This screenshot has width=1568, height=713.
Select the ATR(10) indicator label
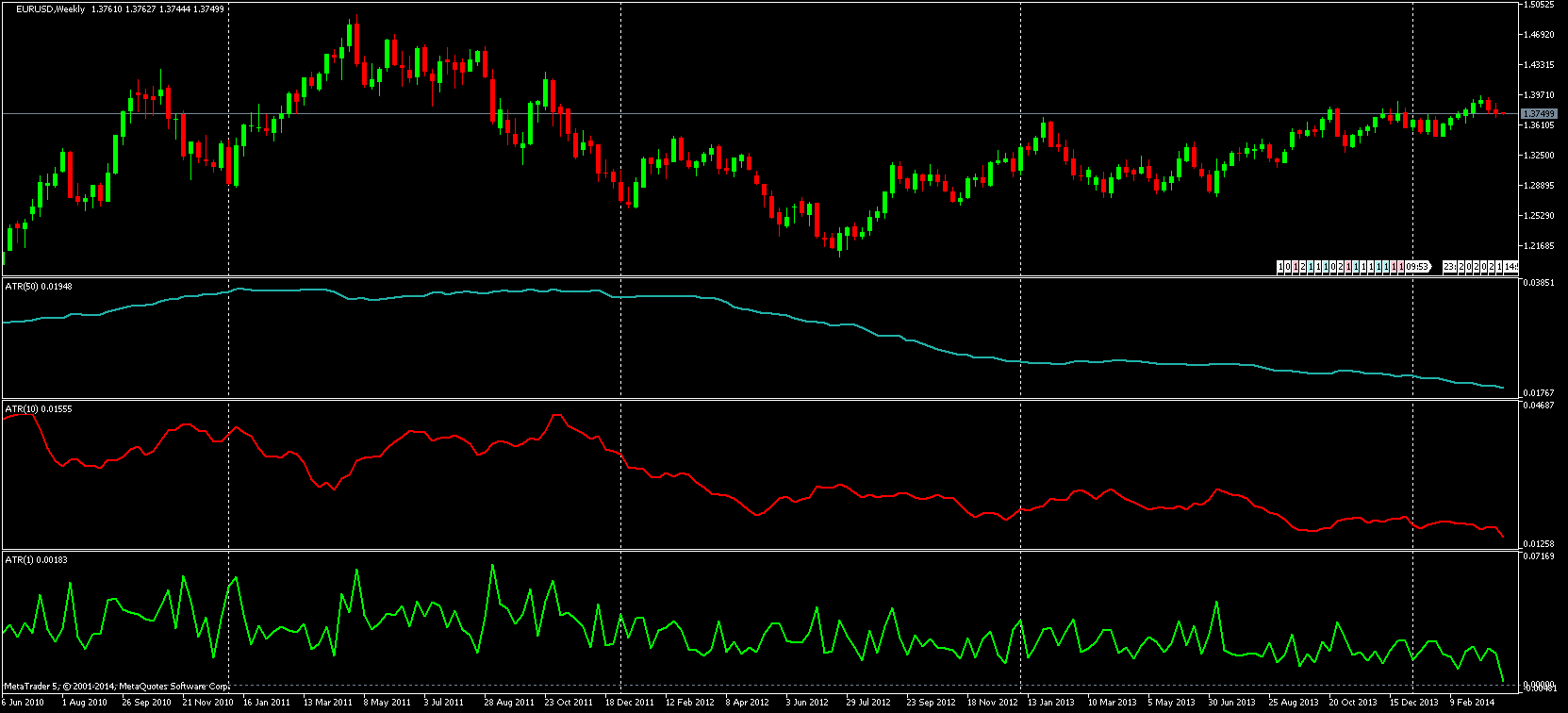[19, 408]
